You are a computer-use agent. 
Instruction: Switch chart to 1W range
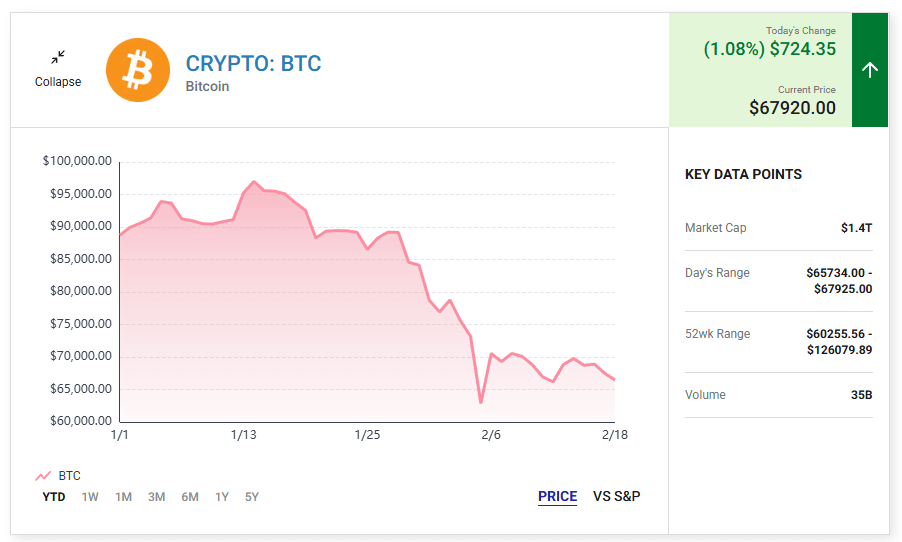(x=90, y=497)
